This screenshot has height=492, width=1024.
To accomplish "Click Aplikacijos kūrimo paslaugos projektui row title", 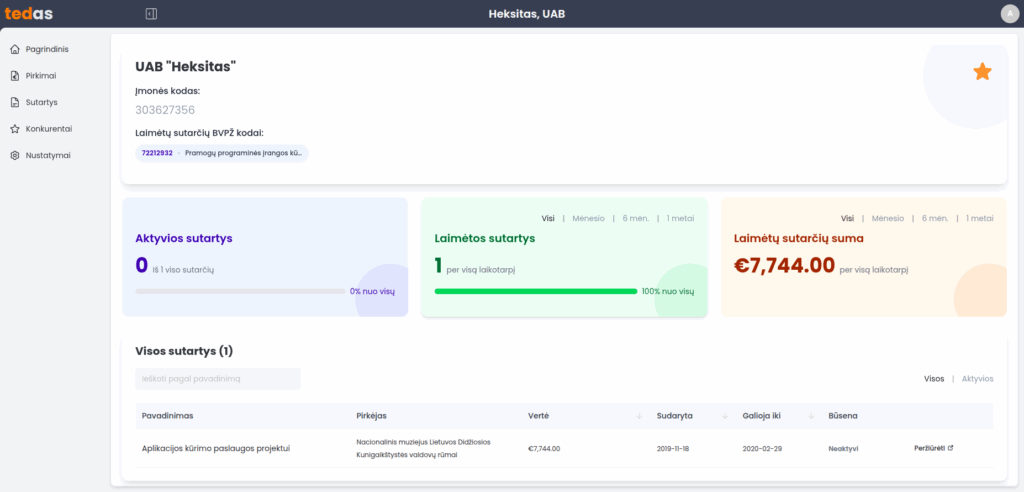I will tap(216, 449).
